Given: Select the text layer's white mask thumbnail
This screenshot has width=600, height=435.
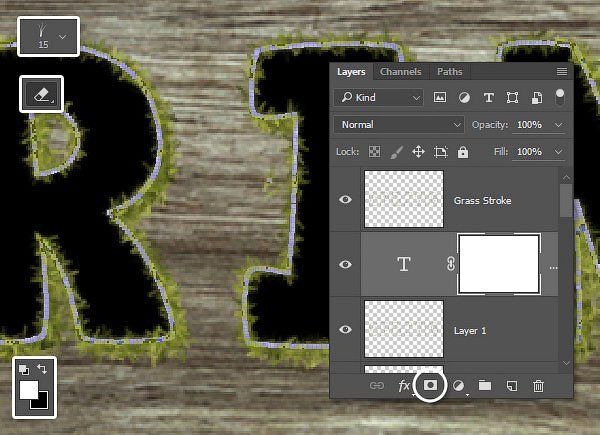Looking at the screenshot, I should pyautogui.click(x=499, y=264).
